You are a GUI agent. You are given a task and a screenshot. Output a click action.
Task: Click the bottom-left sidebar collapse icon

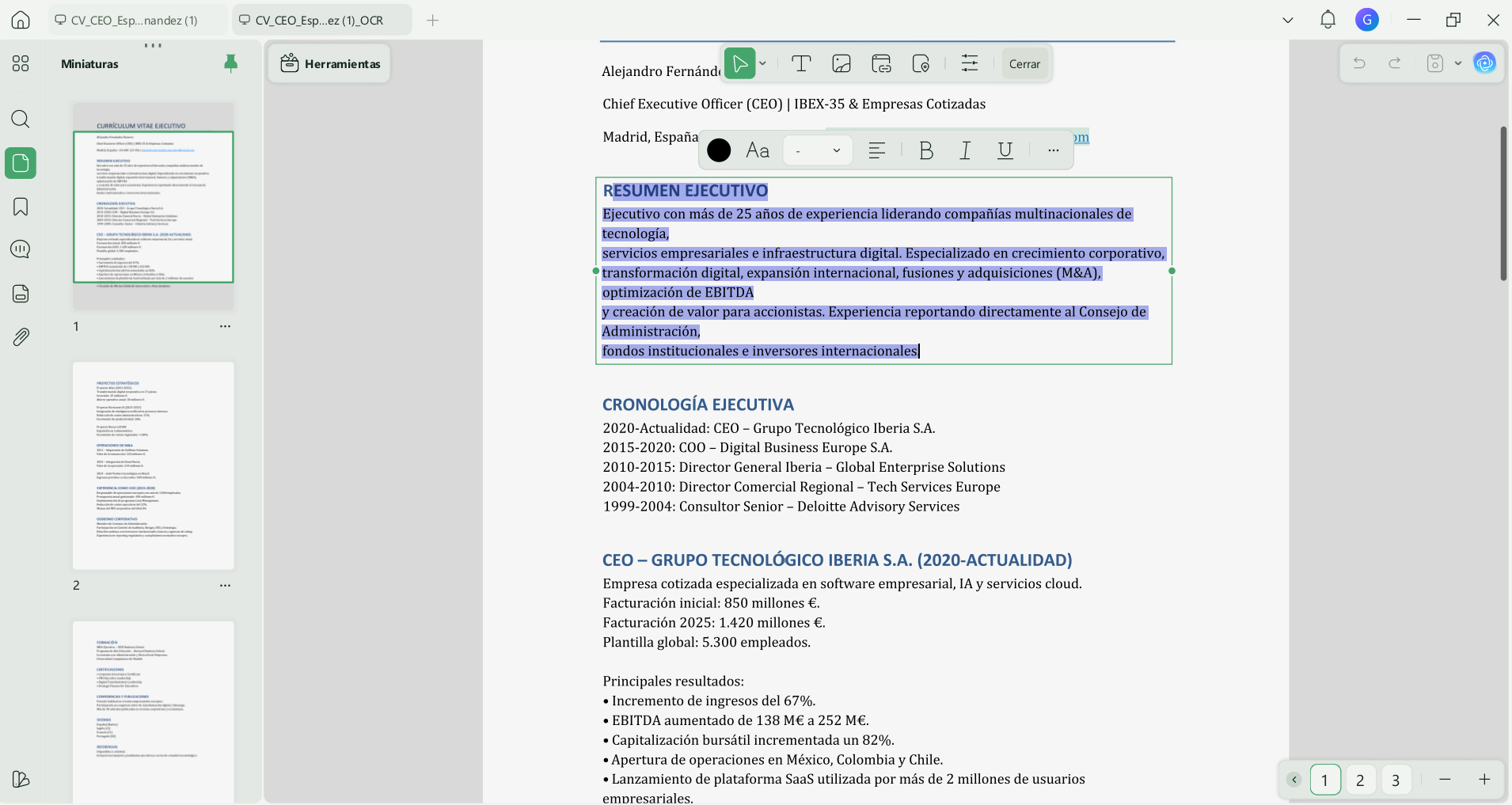21,779
